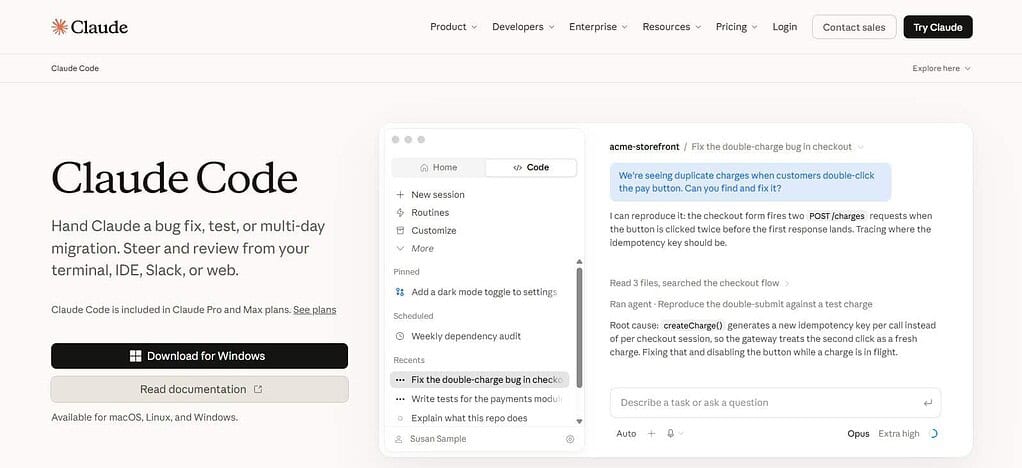This screenshot has width=1022, height=468.
Task: Click Ran agent Reproduce the double-submit line
Action: click(x=740, y=304)
